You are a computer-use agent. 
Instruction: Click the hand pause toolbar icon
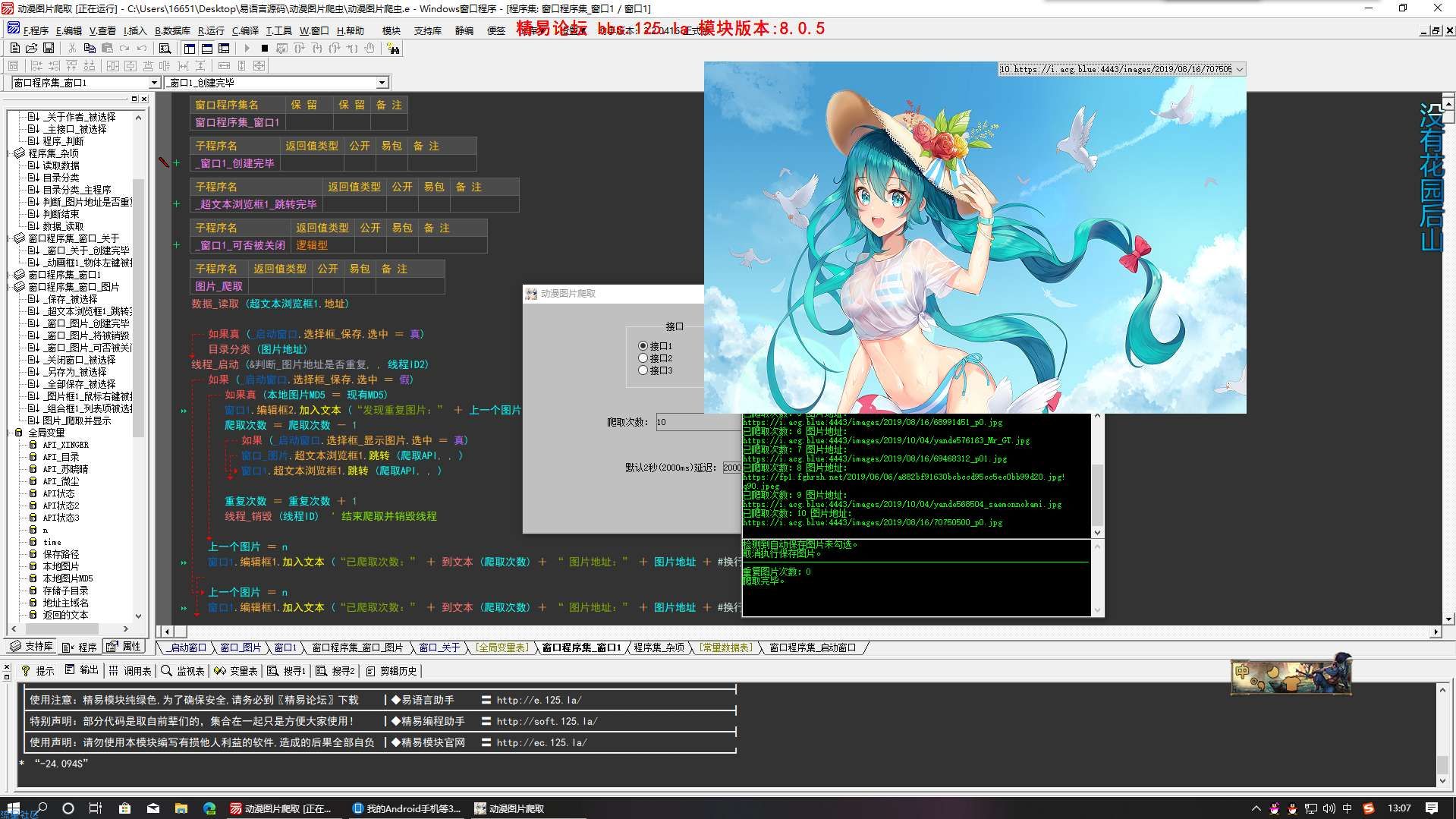coord(370,48)
